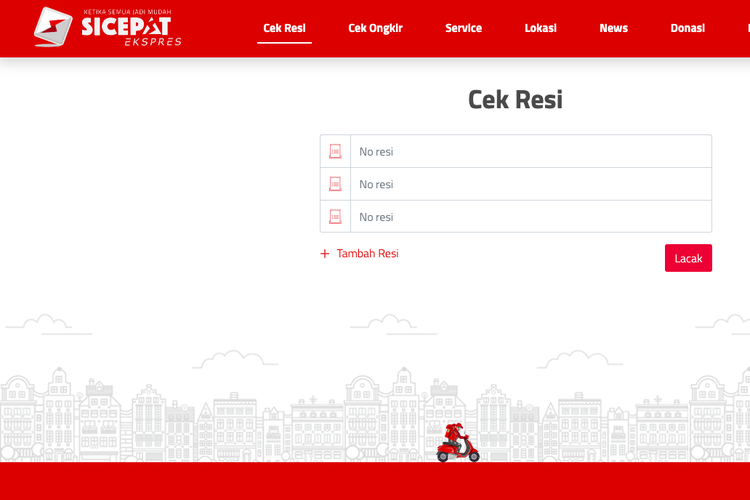The image size is (750, 500).
Task: Click the Tambah Resi link text
Action: coord(367,254)
